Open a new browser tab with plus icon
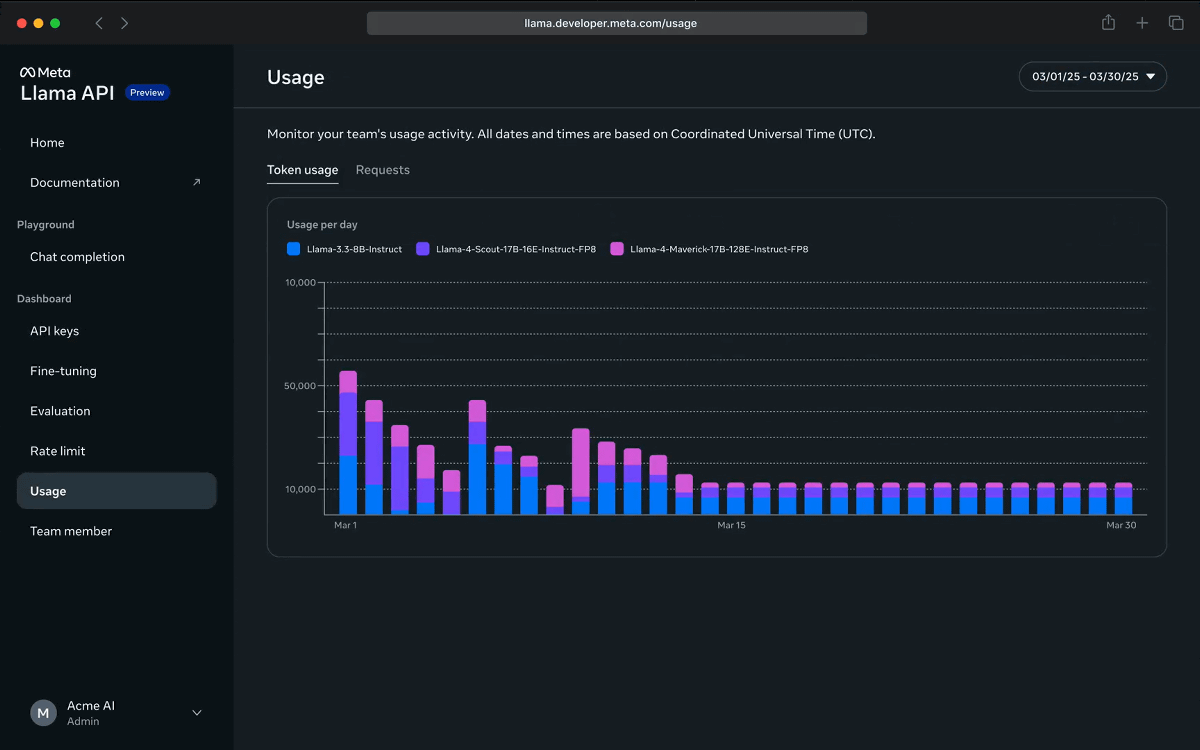 point(1142,23)
